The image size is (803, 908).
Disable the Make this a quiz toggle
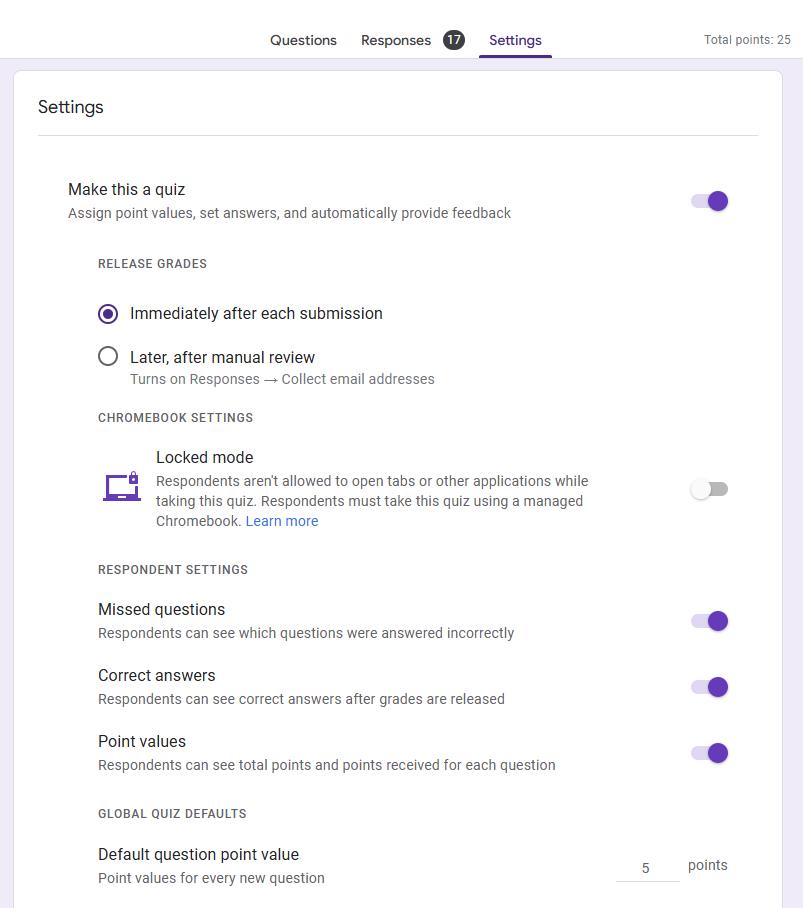(x=710, y=201)
